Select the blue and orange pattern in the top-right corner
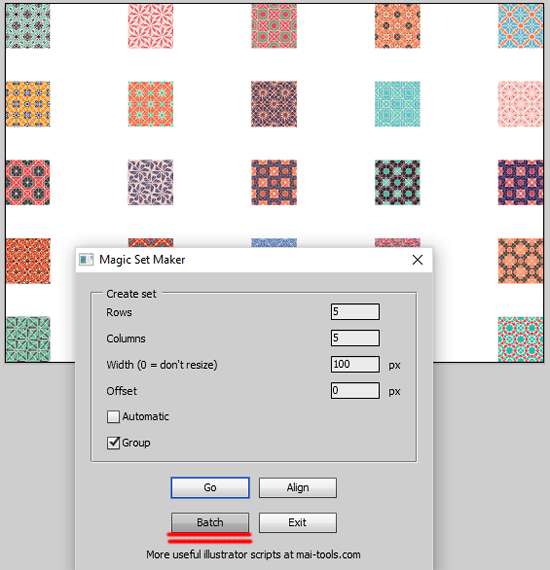 pos(521,26)
